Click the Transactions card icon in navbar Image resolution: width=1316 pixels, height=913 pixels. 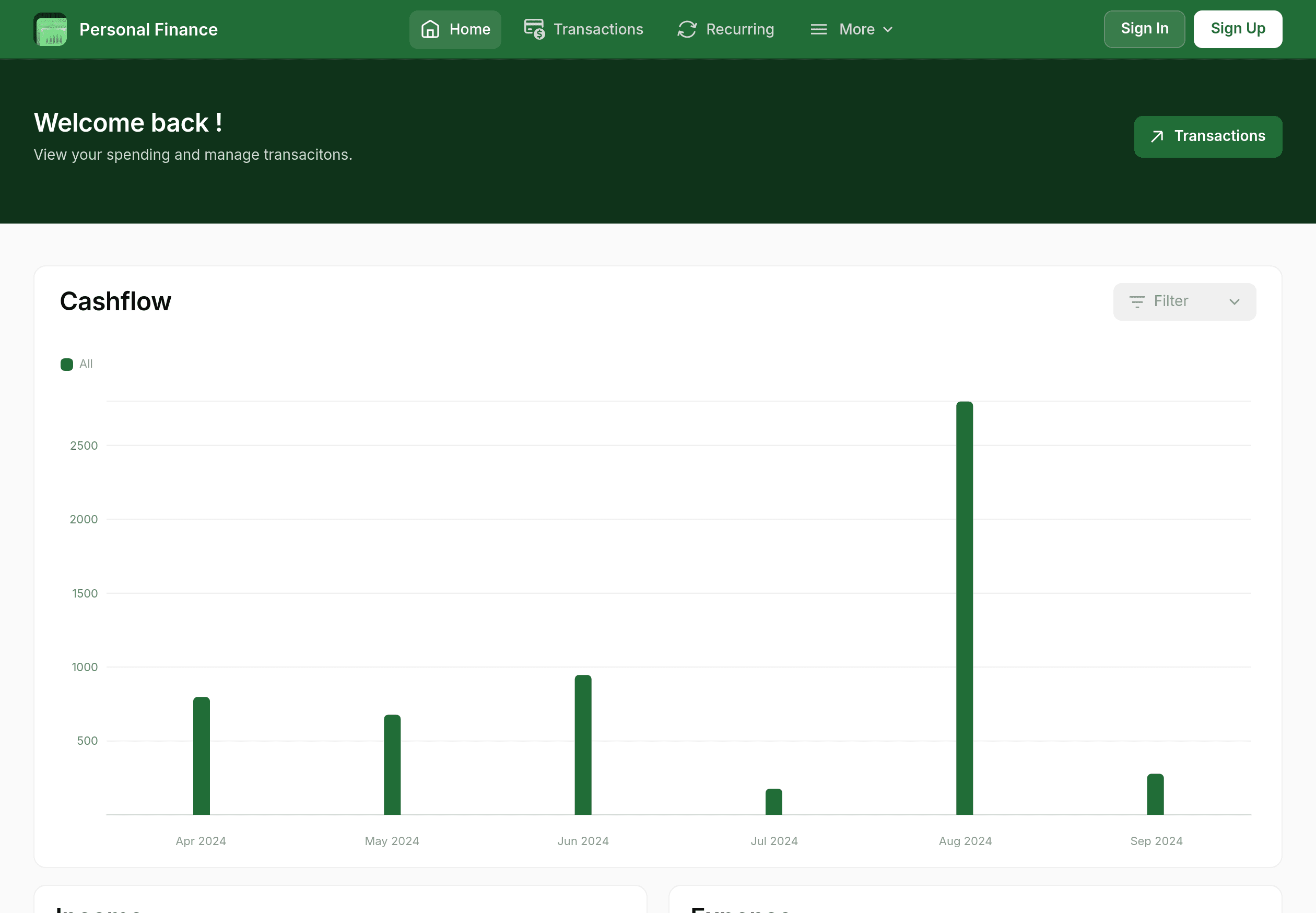[534, 29]
